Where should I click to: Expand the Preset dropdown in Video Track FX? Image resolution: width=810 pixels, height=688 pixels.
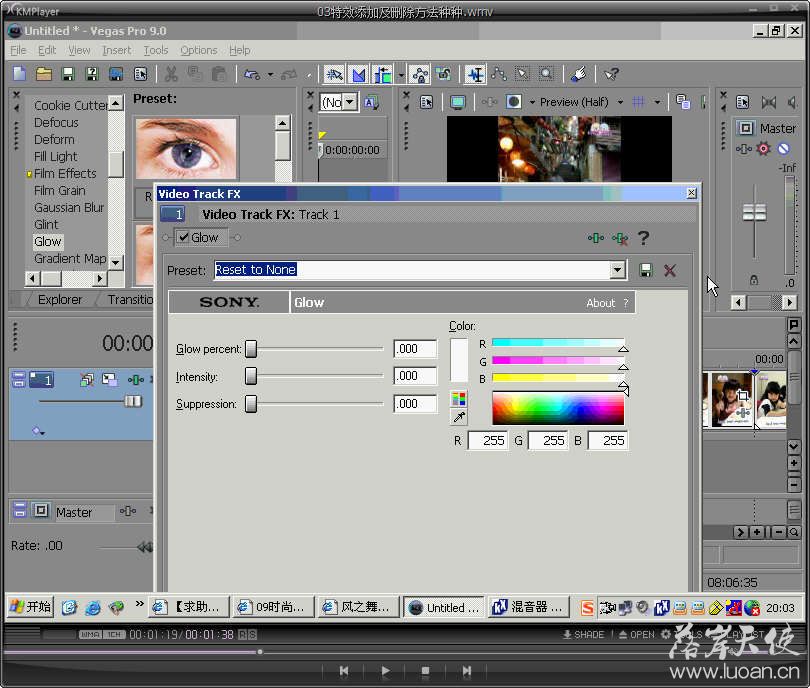point(617,270)
